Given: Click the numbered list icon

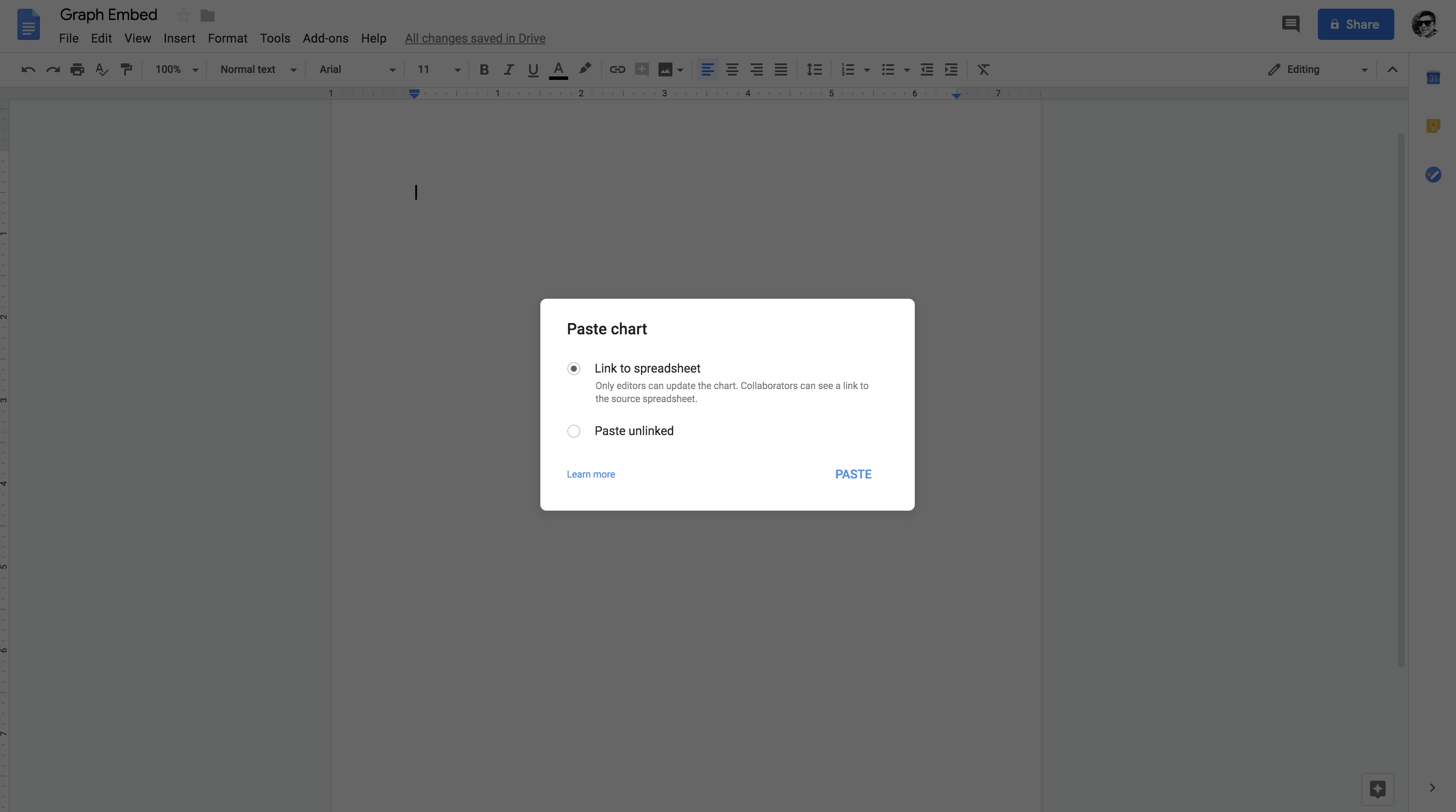Looking at the screenshot, I should (847, 69).
